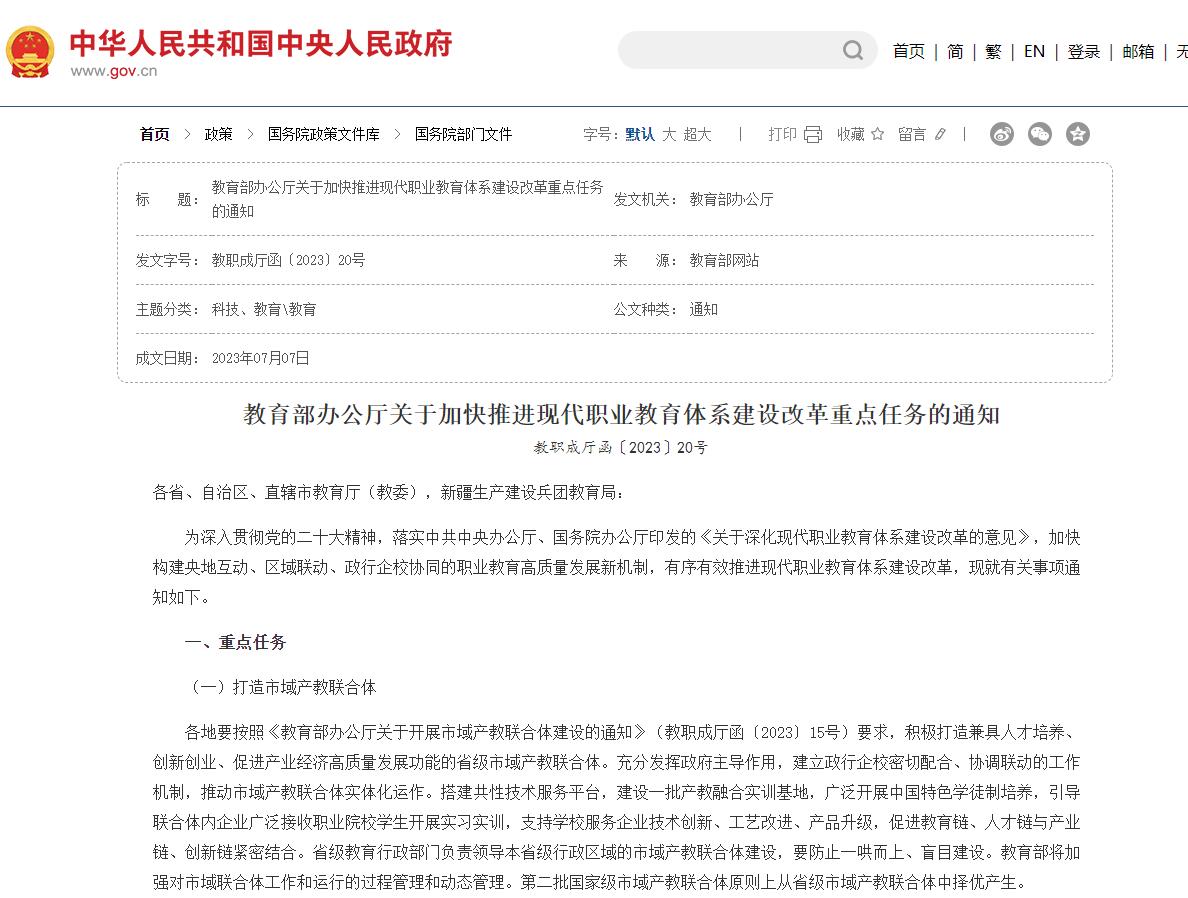Click the www.gov.cn address text
This screenshot has width=1188, height=898.
[114, 71]
